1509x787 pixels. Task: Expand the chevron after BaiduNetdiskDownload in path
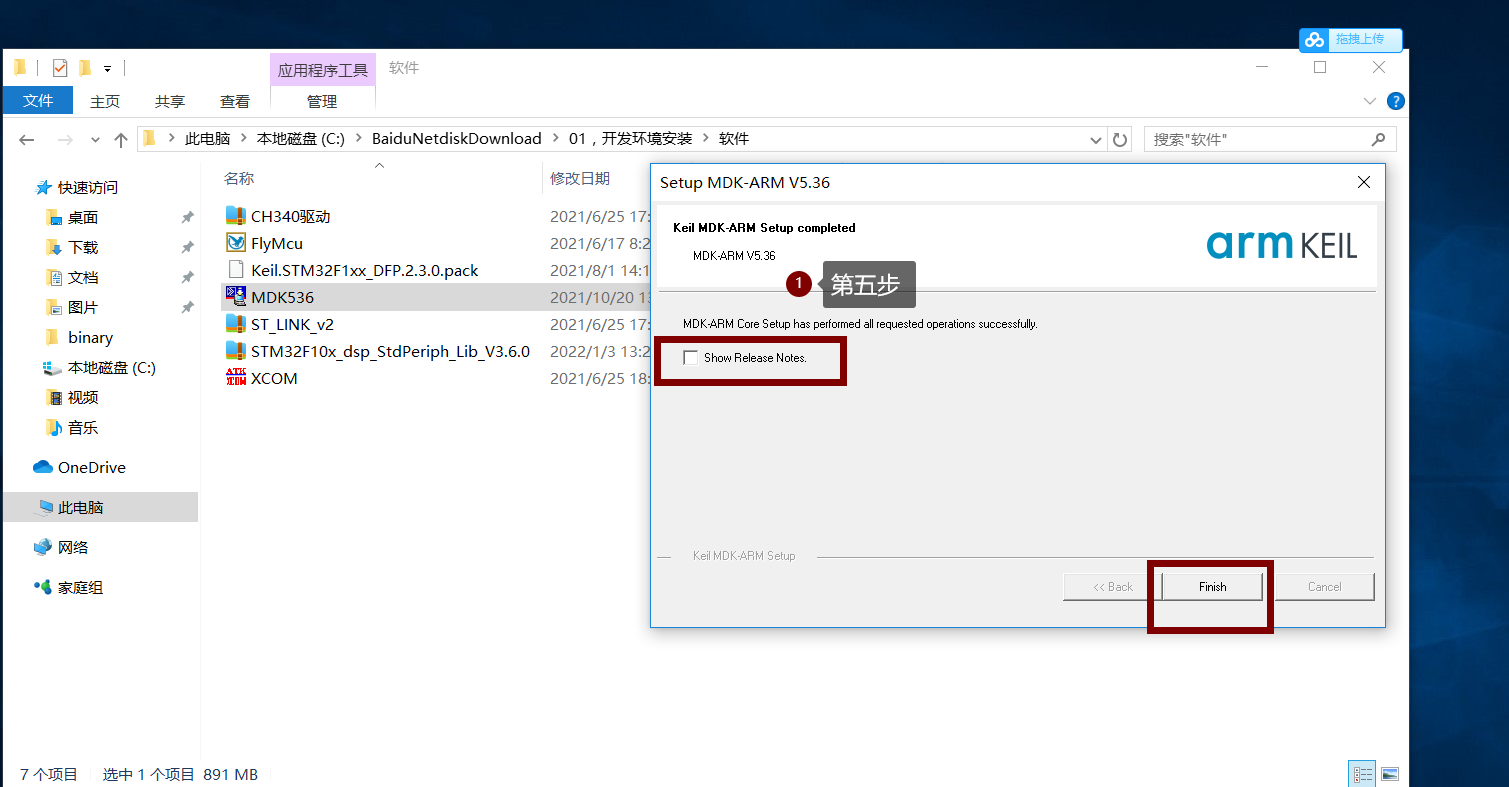555,139
